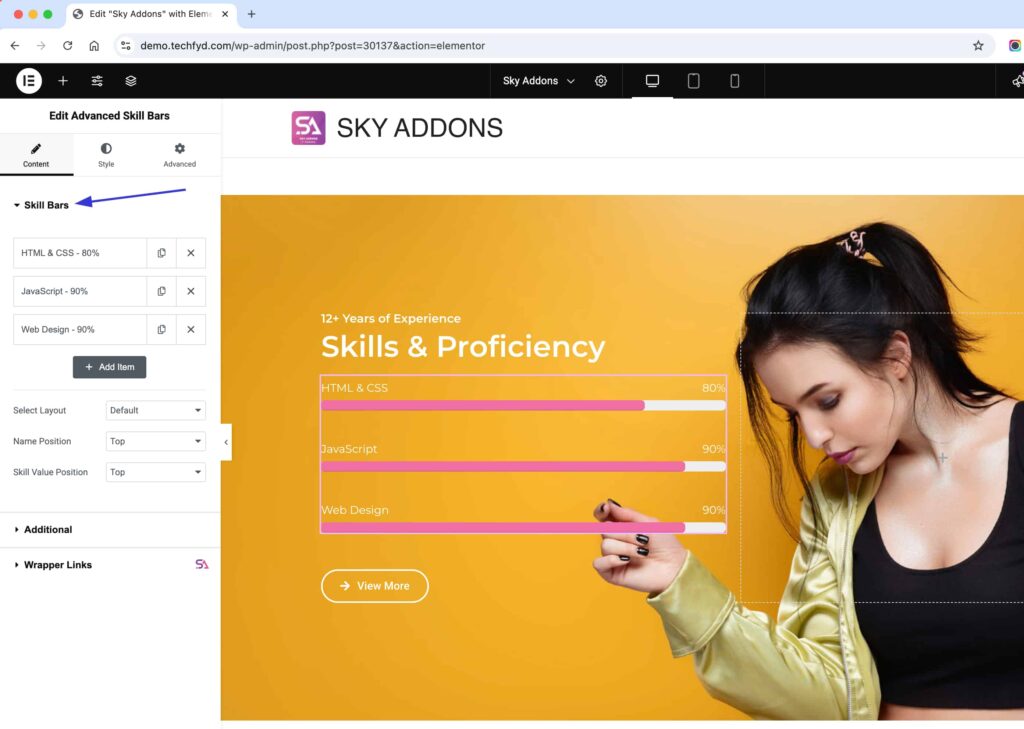Duplicate the HTML & CSS skill item
This screenshot has width=1024, height=729.
tap(161, 253)
